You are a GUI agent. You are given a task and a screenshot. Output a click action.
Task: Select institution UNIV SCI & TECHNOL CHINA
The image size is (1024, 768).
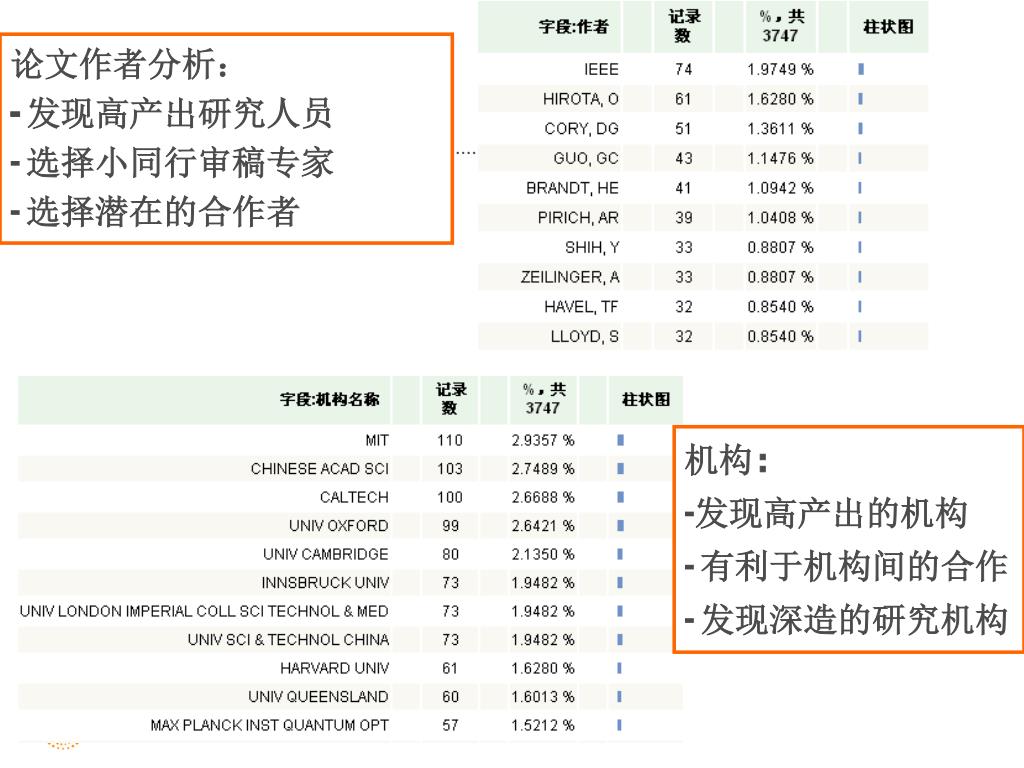tap(288, 640)
